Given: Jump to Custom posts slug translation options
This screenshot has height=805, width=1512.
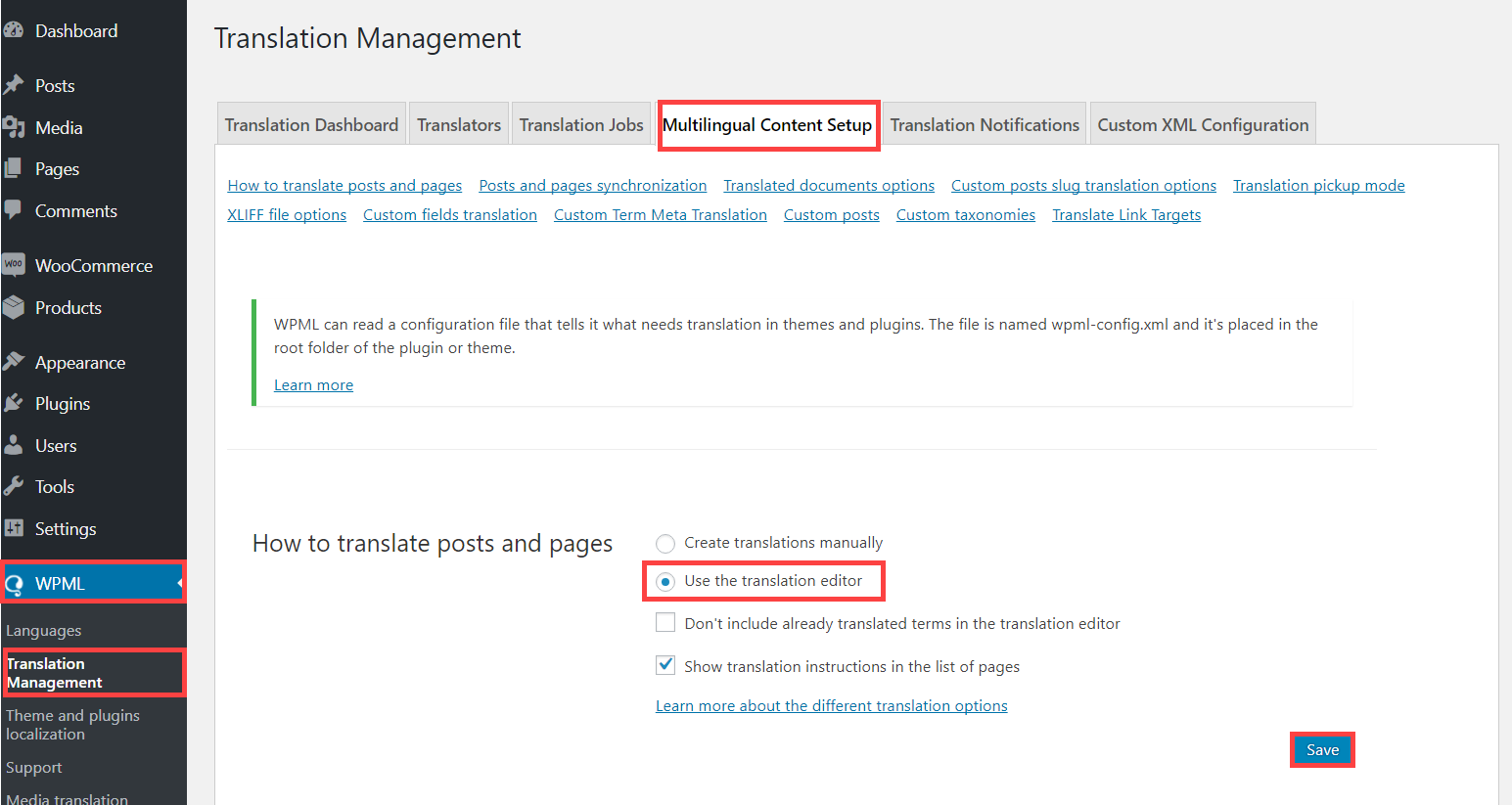Looking at the screenshot, I should [1083, 186].
